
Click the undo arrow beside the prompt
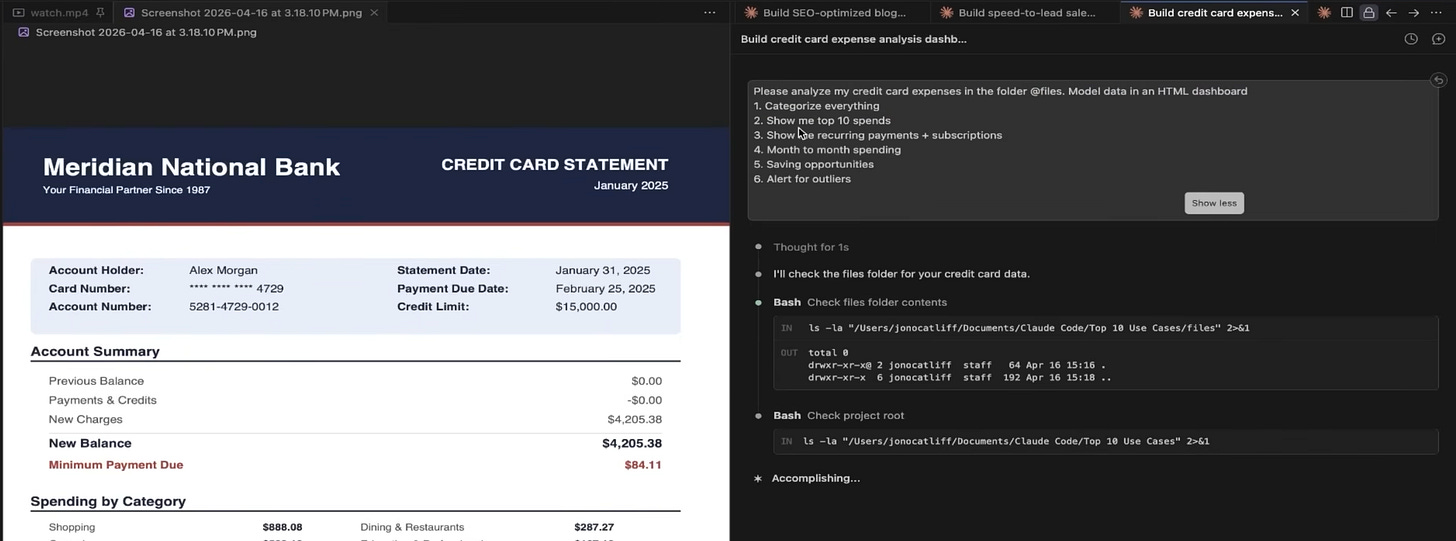pos(1437,80)
